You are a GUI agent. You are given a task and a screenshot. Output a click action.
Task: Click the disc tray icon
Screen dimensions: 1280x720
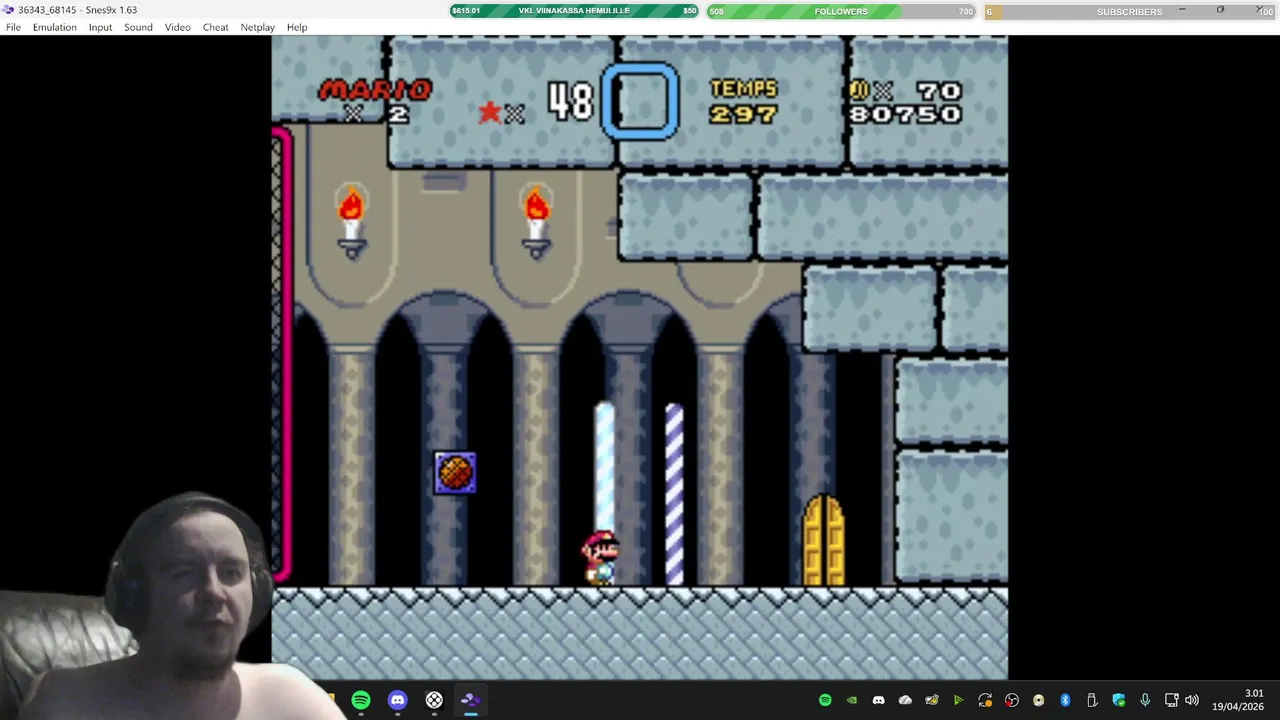pos(1038,700)
